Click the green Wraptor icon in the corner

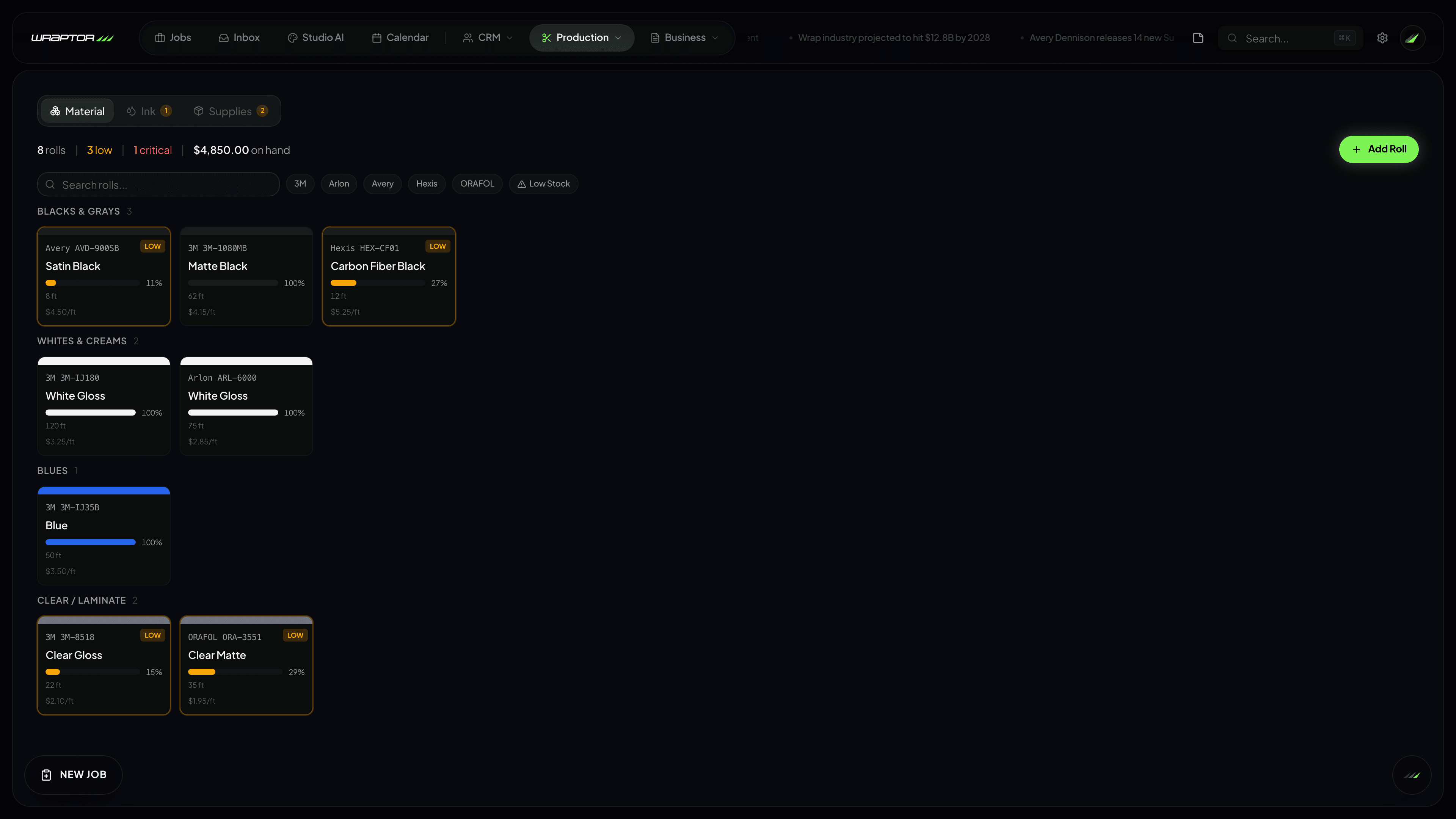[x=1413, y=38]
